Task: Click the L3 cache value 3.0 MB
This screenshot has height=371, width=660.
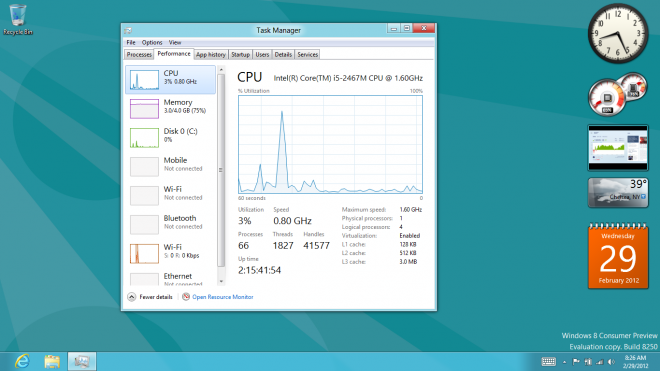Action: click(408, 262)
